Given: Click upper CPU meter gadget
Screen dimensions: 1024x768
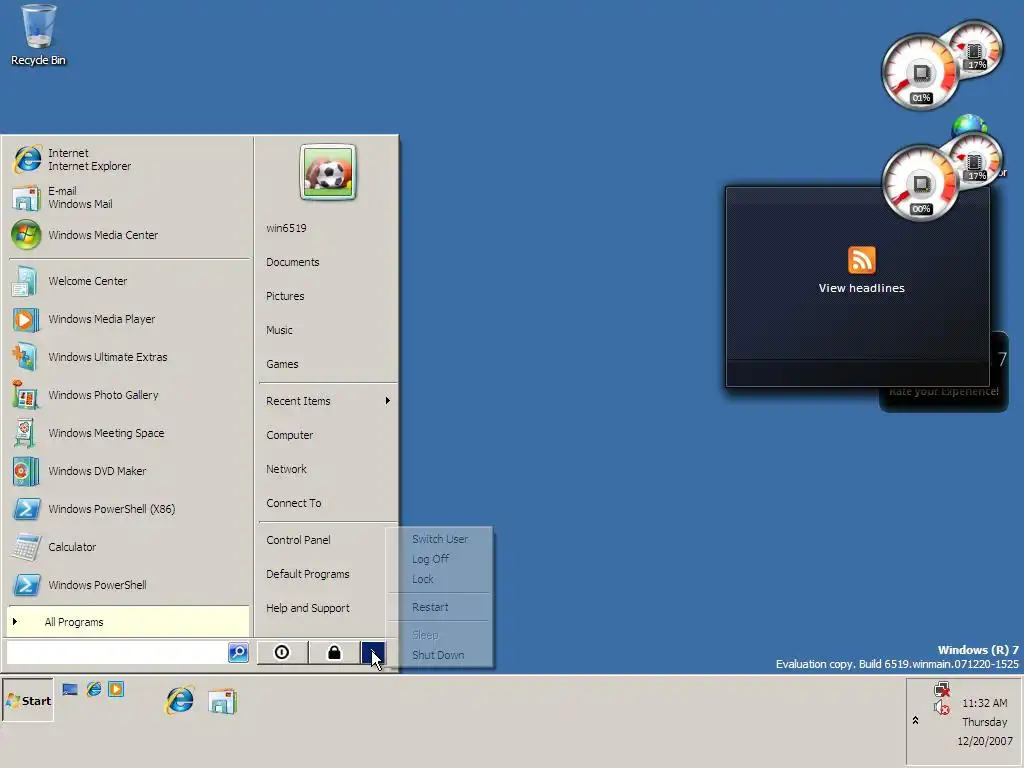Looking at the screenshot, I should pos(921,72).
